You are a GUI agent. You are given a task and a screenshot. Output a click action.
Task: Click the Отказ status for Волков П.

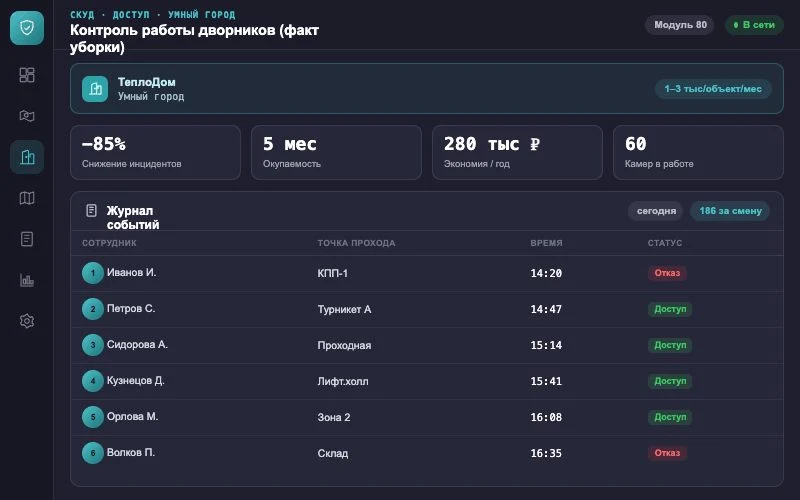(667, 453)
